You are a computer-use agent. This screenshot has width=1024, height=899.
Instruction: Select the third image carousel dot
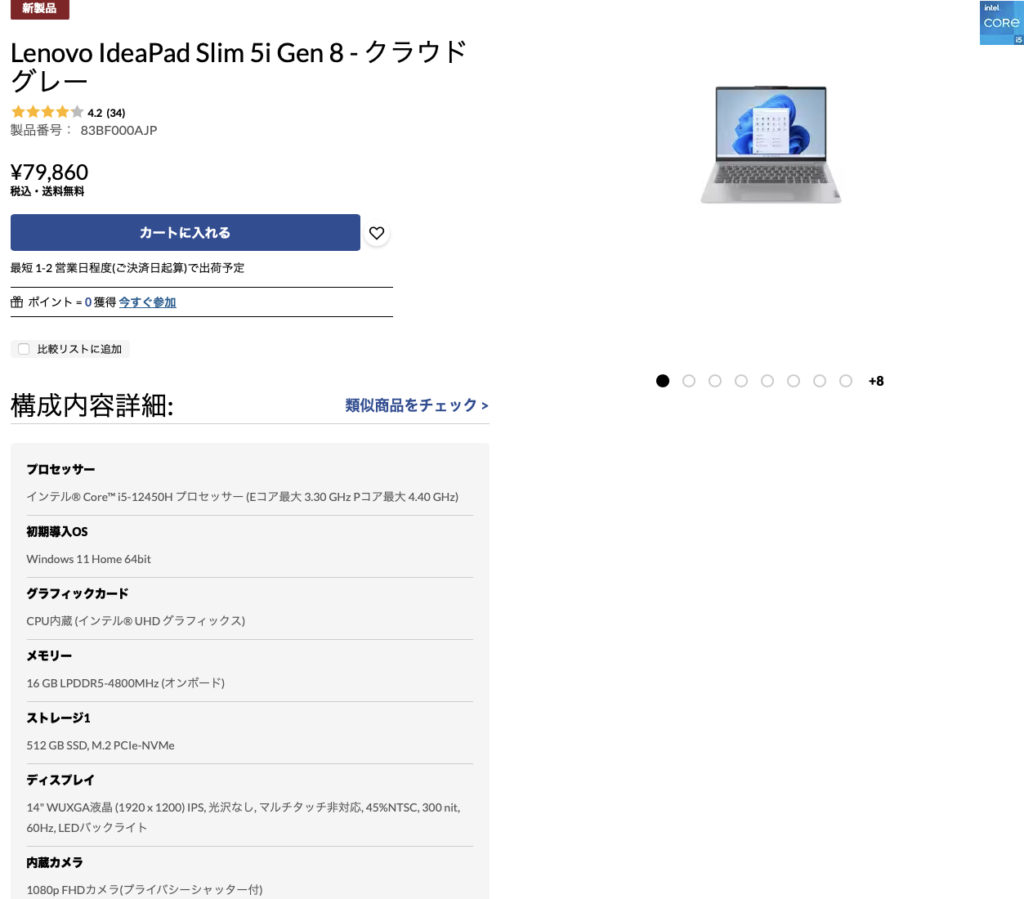pos(715,381)
